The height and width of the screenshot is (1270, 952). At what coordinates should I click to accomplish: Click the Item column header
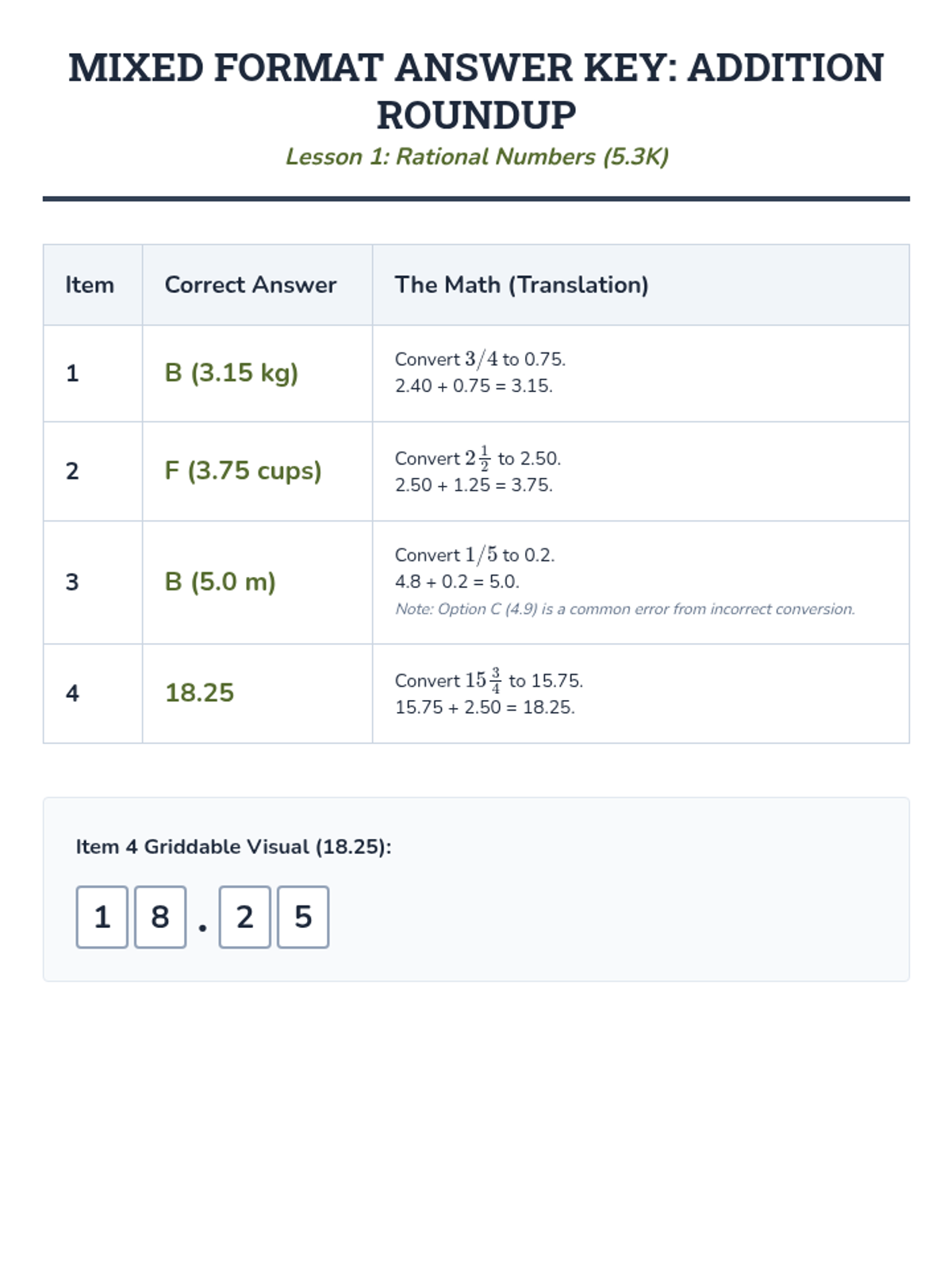click(x=90, y=285)
